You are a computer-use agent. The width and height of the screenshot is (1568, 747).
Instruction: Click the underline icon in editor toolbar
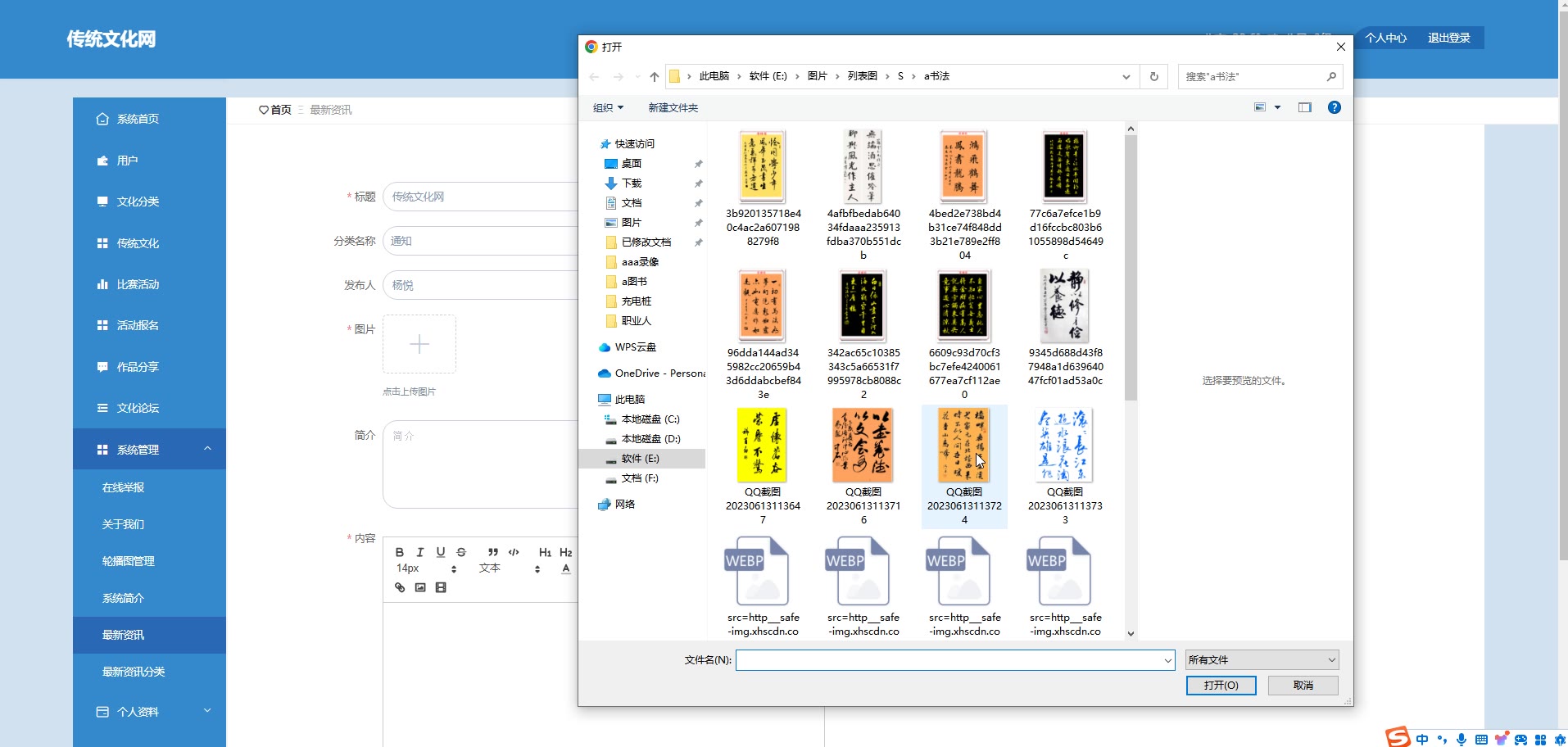click(441, 552)
